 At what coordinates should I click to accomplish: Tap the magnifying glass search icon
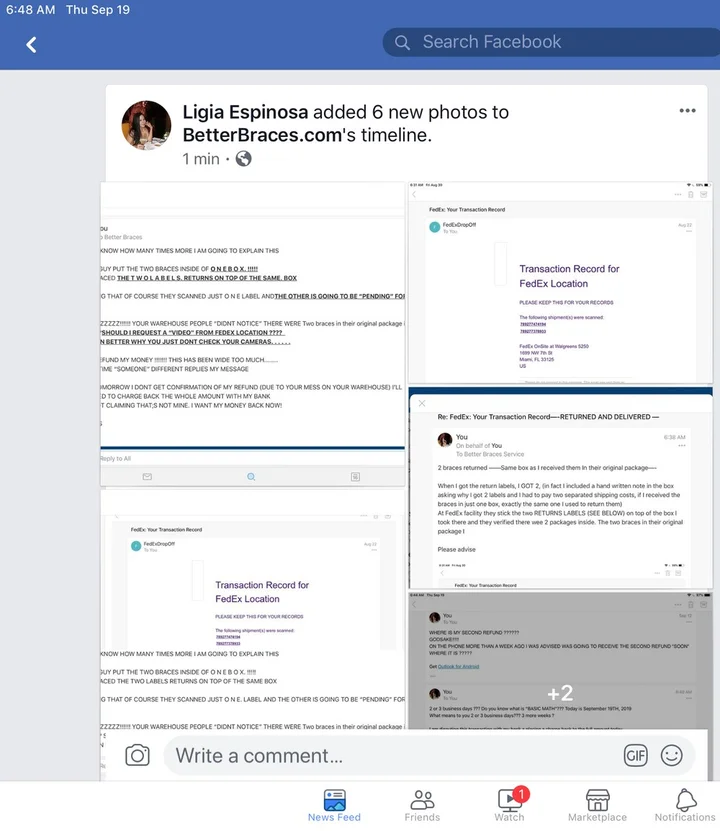(x=402, y=42)
